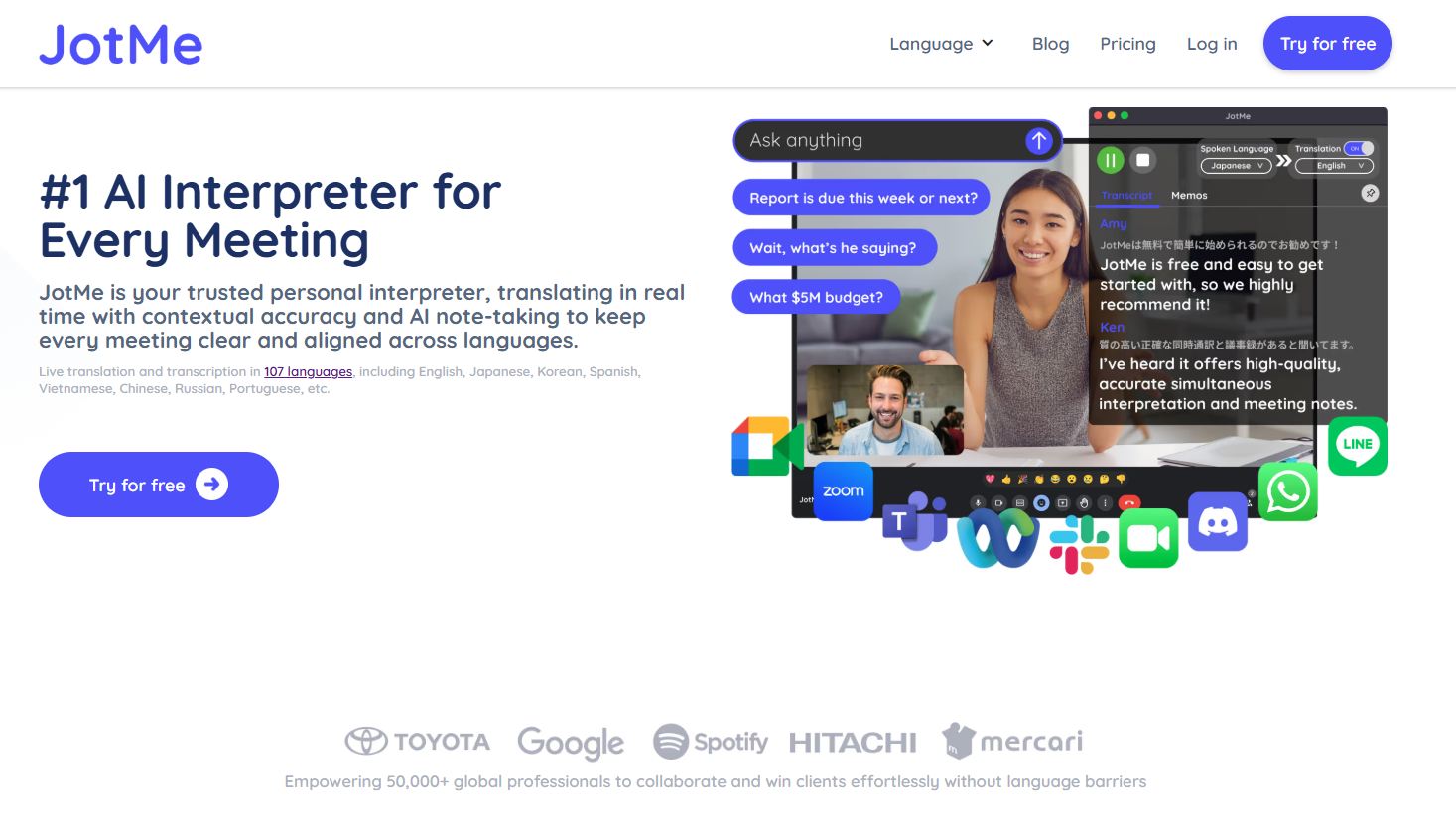Open the JotMe home logo
Viewport: 1456px width, 837px height.
[x=120, y=45]
